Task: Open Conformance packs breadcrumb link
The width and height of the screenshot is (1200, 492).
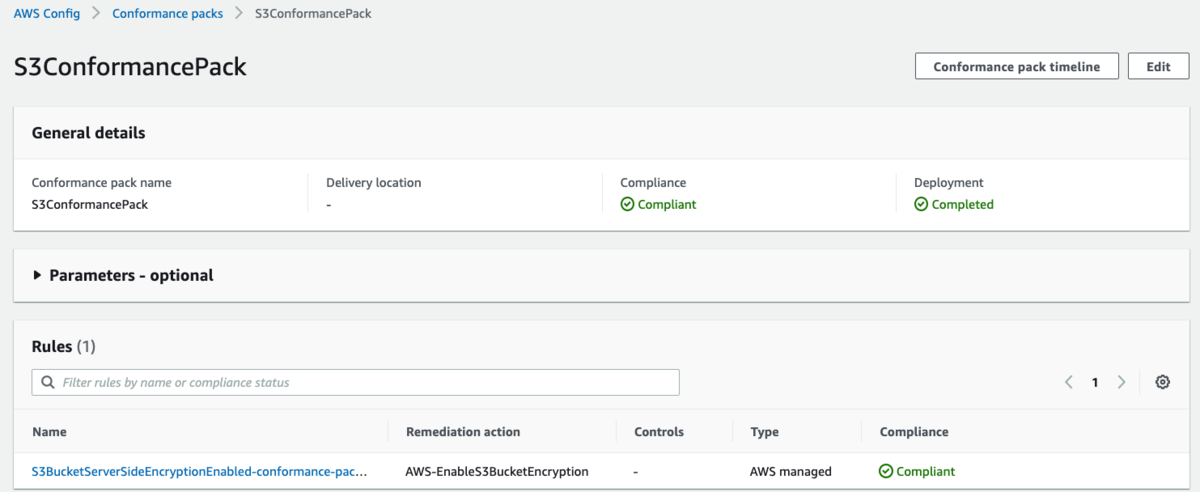Action: tap(167, 14)
